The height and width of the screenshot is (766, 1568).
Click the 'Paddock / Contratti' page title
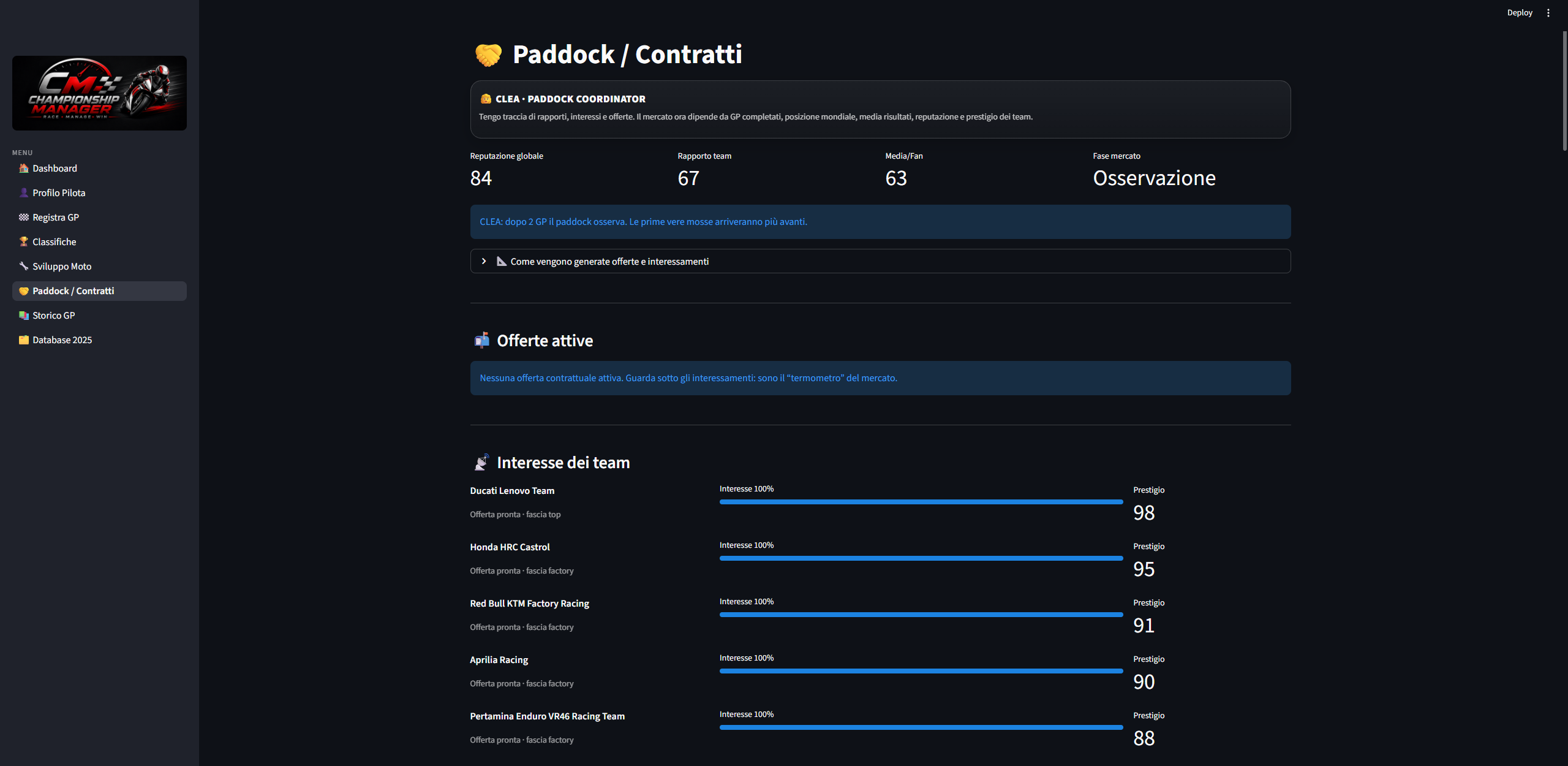[x=627, y=55]
